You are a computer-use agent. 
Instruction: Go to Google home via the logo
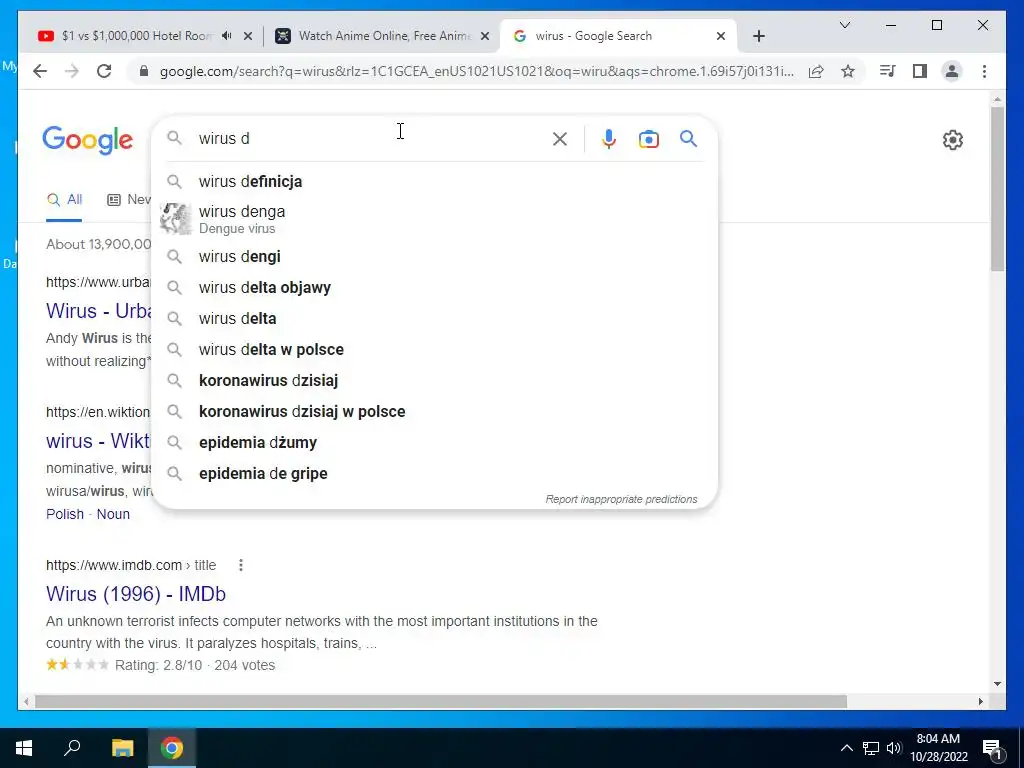click(88, 140)
